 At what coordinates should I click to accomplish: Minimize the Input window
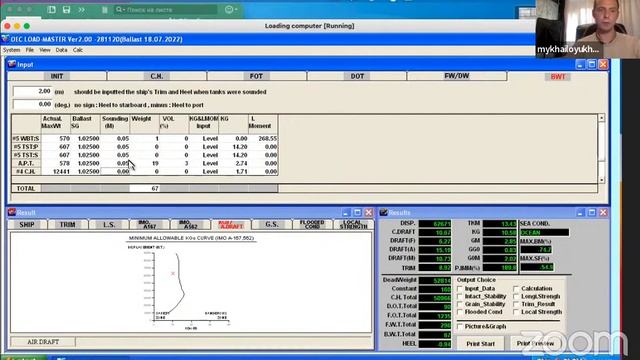point(580,64)
